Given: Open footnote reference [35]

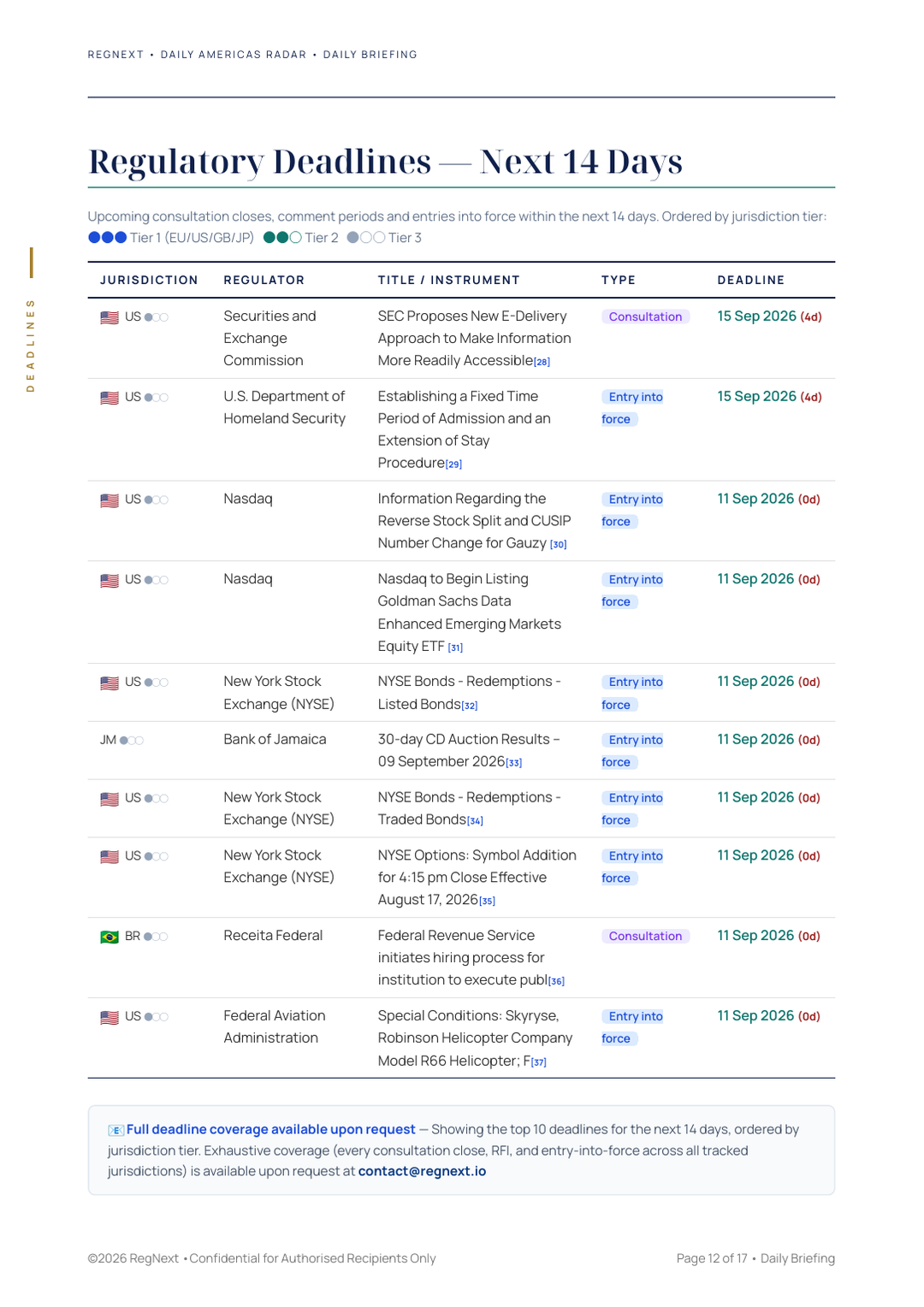Looking at the screenshot, I should click(x=487, y=902).
